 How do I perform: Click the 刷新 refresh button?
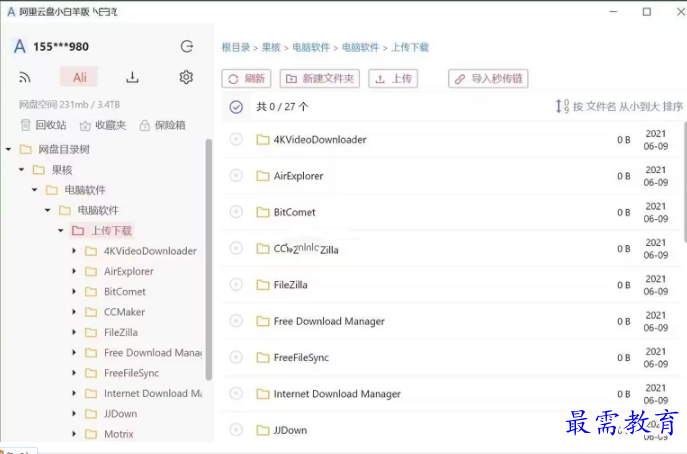[x=246, y=79]
